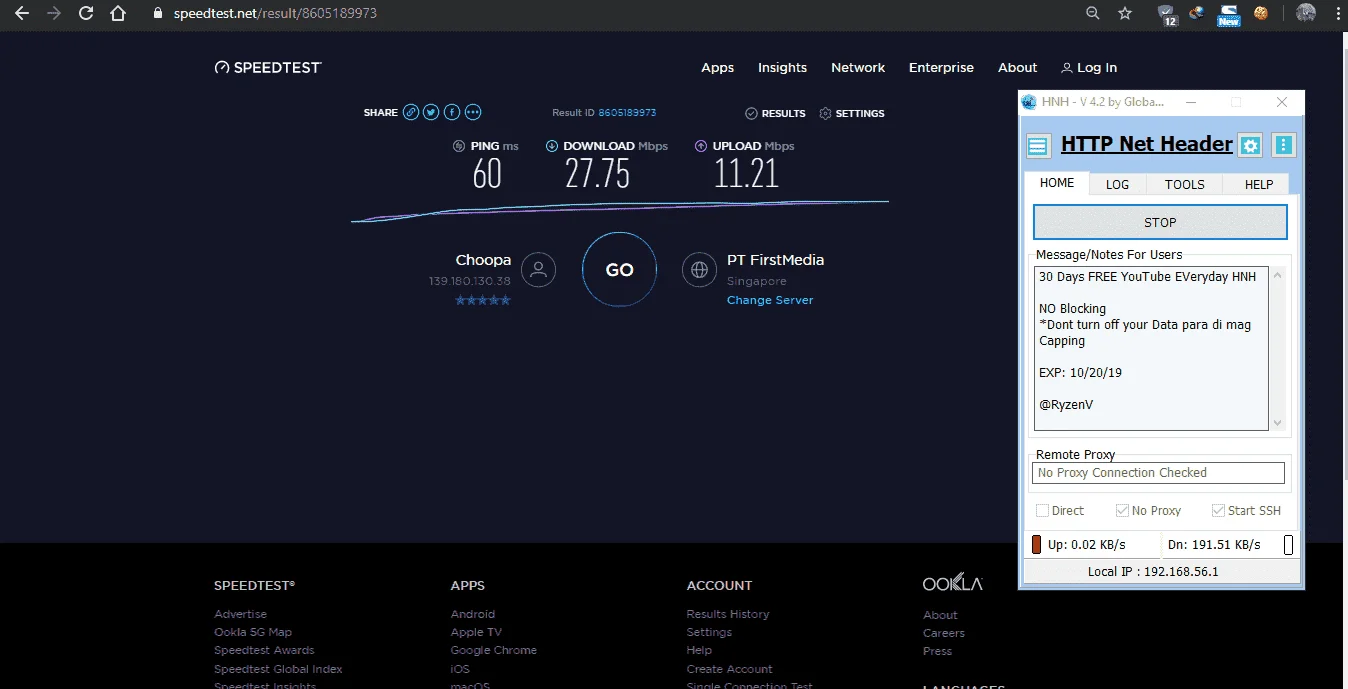Open the Network menu
Screen dimensions: 1348x689
[858, 68]
